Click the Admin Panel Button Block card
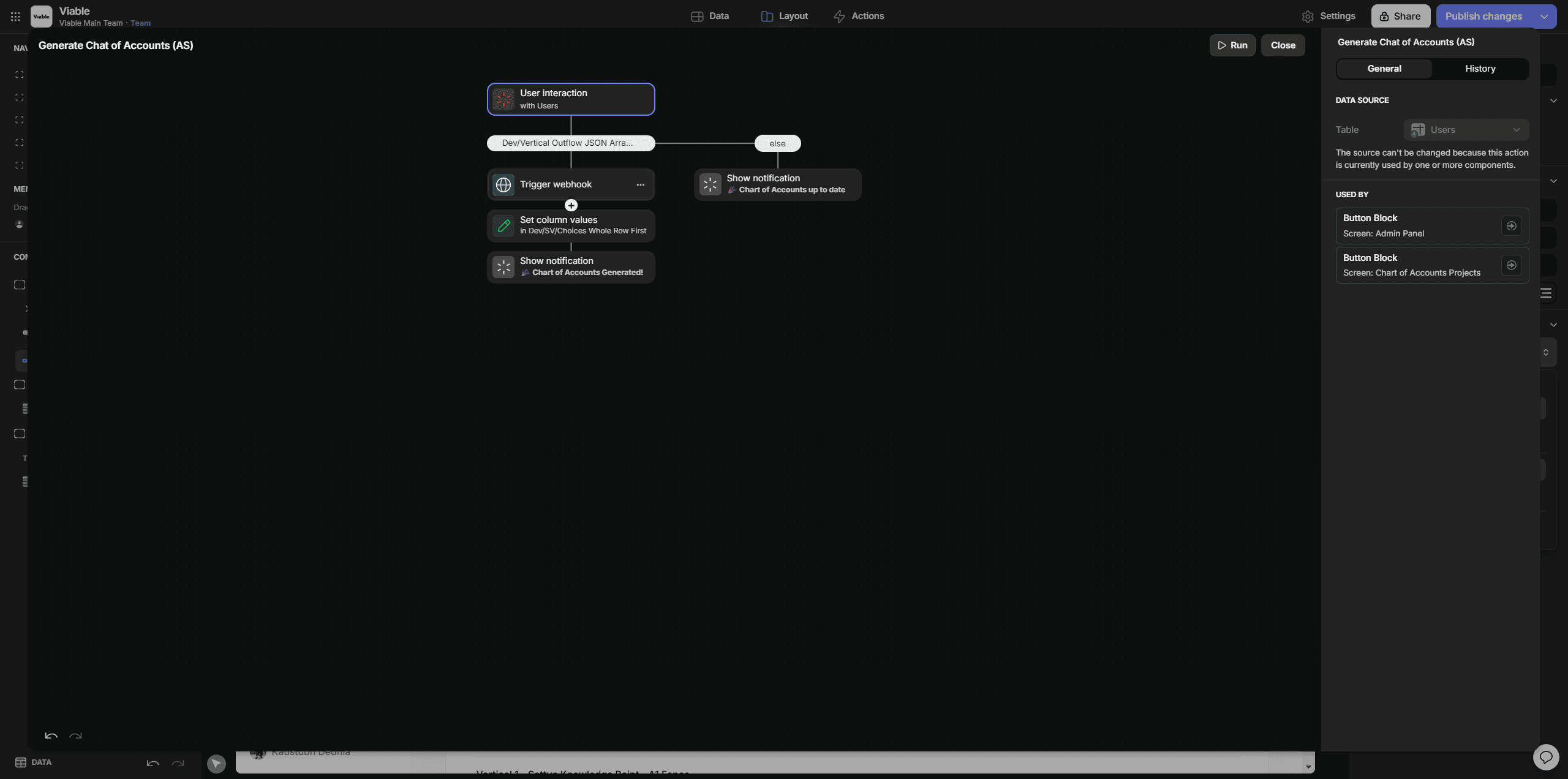This screenshot has width=1568, height=779. 1431,226
